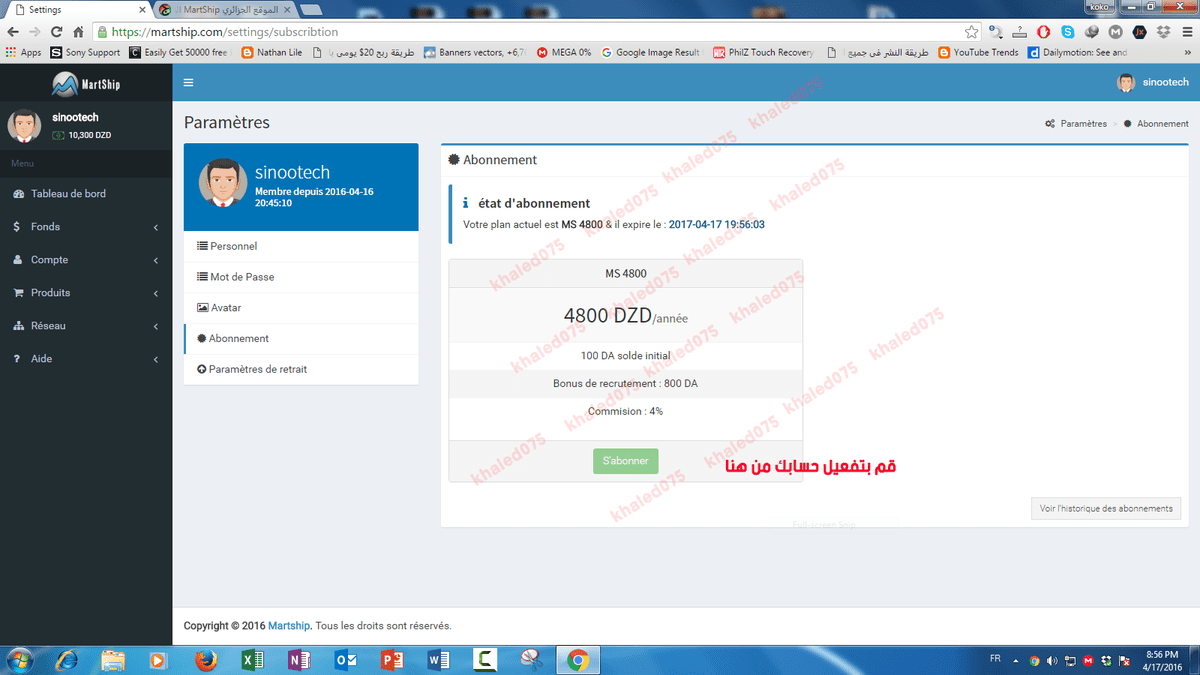Screen dimensions: 1200x675
Task: Click the Chrome taskbar icon
Action: [x=577, y=660]
